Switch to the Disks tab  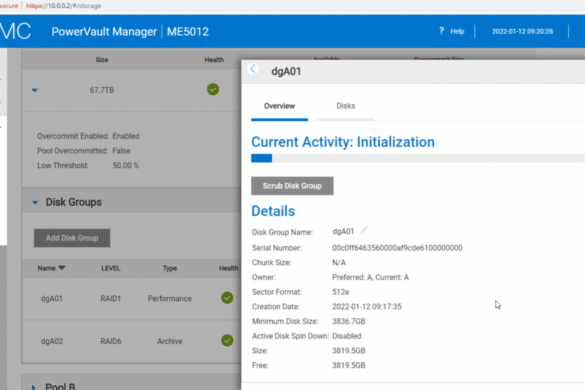click(x=345, y=106)
